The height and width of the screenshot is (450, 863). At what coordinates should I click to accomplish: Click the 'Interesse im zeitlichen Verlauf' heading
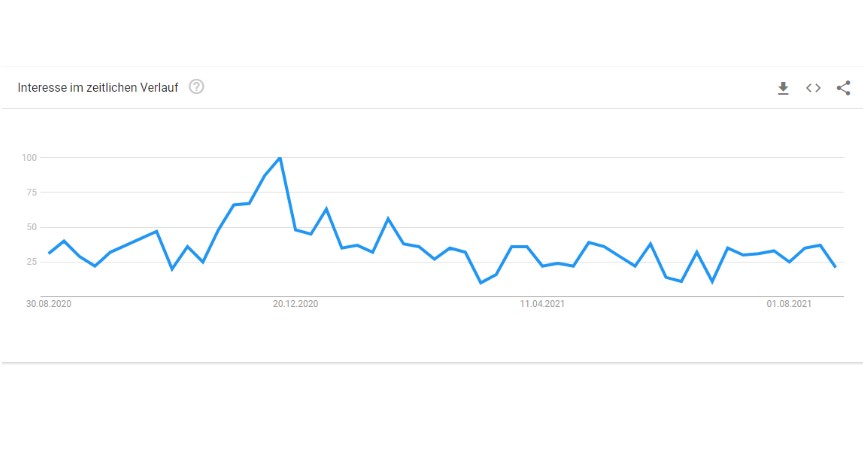98,88
